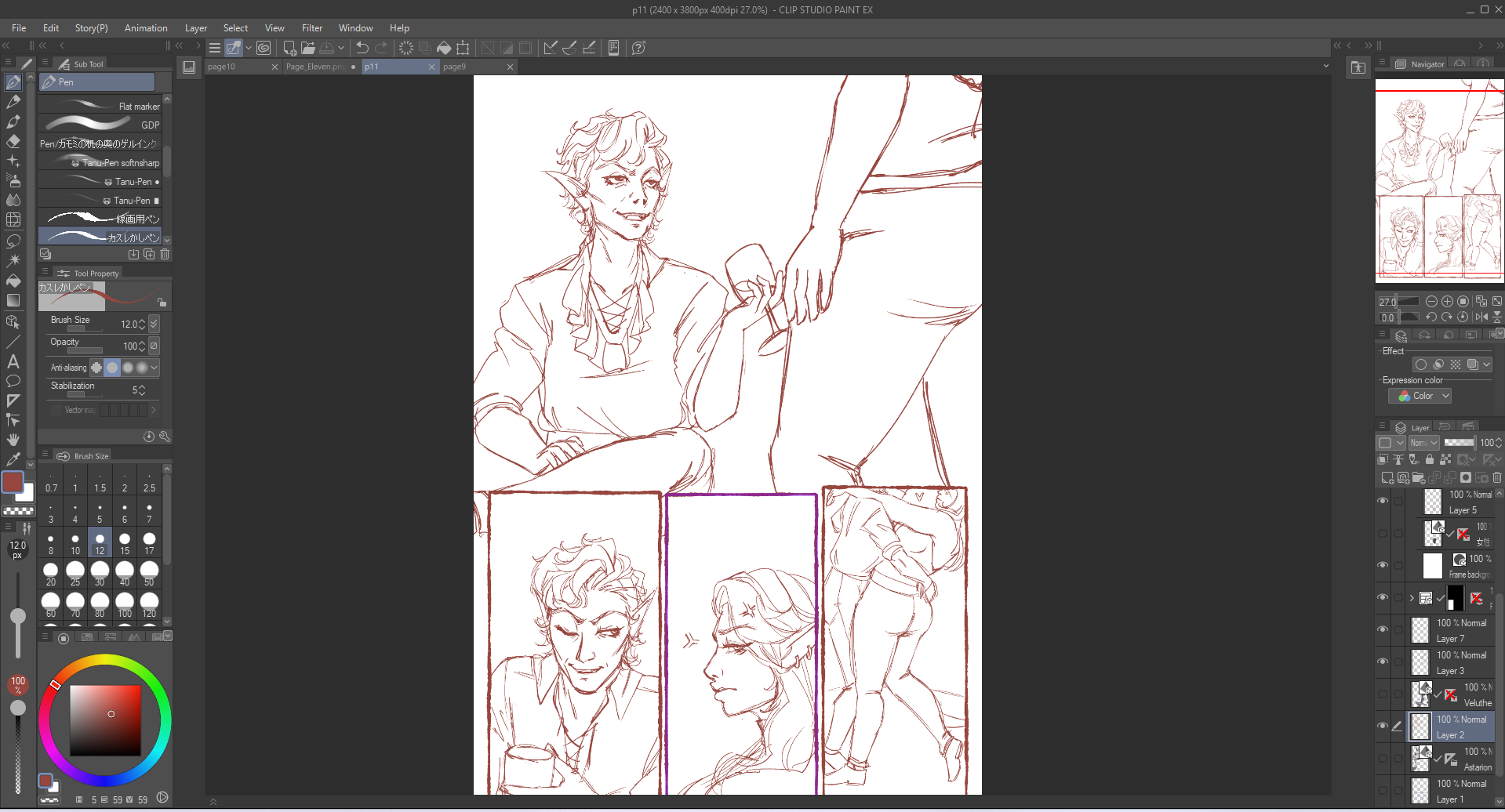Select the Eraser tool in the toolbox
Viewport: 1505px width, 812px height.
tap(13, 141)
